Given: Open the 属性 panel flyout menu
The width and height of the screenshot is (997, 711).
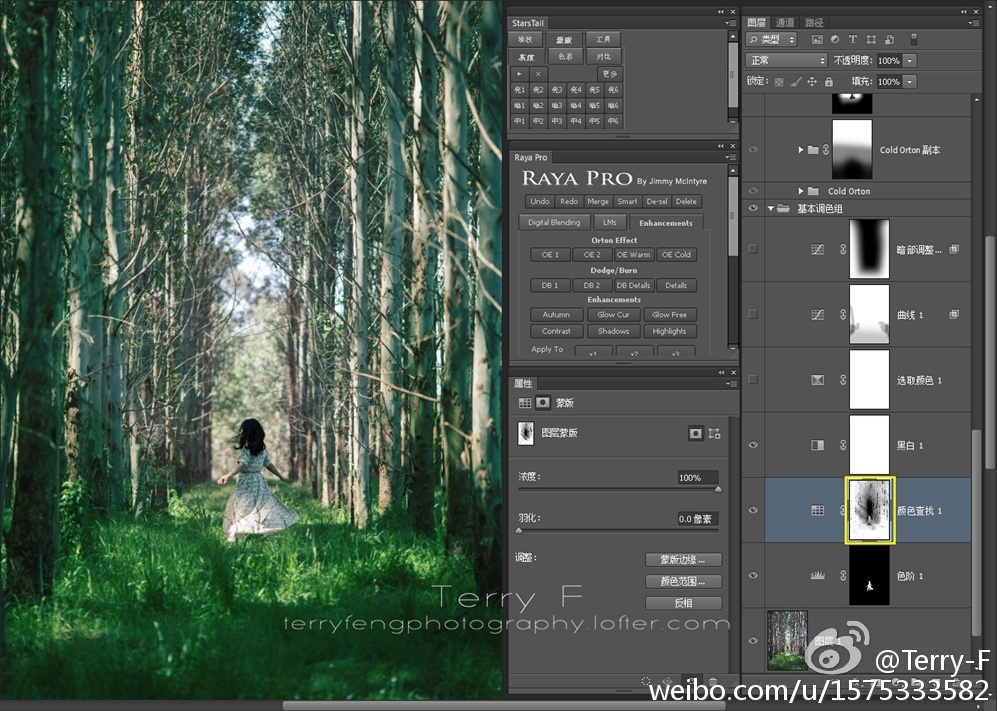Looking at the screenshot, I should tap(729, 383).
